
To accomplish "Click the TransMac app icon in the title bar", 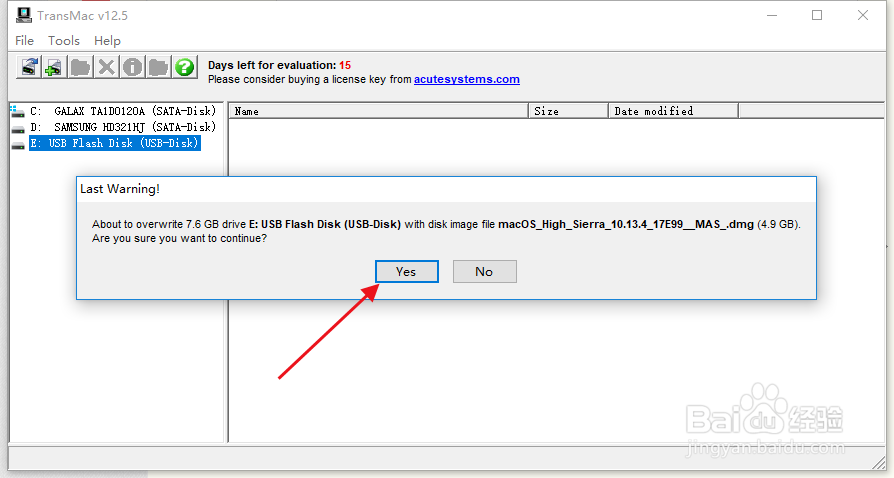I will pyautogui.click(x=23, y=15).
